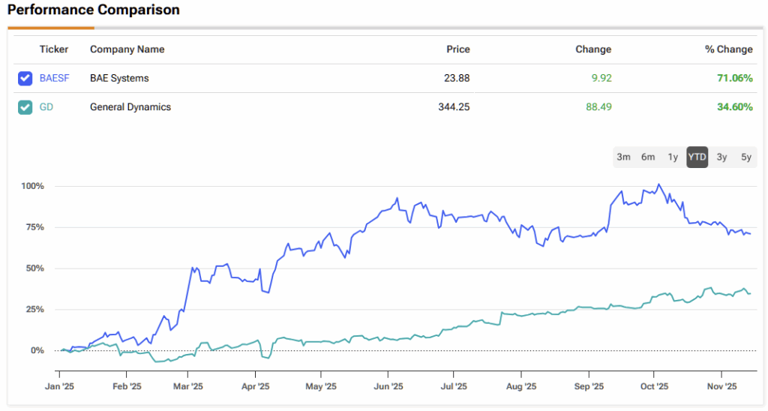Select the YTD time range
This screenshot has height=411, width=768.
(697, 157)
